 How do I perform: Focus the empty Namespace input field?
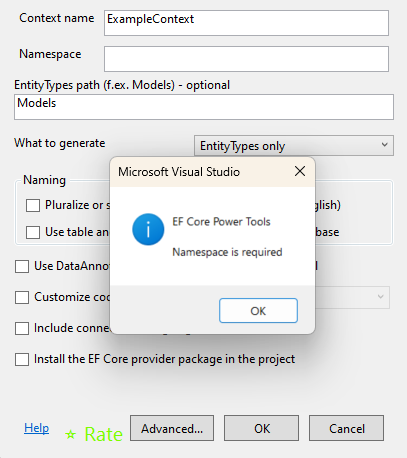[x=246, y=59]
